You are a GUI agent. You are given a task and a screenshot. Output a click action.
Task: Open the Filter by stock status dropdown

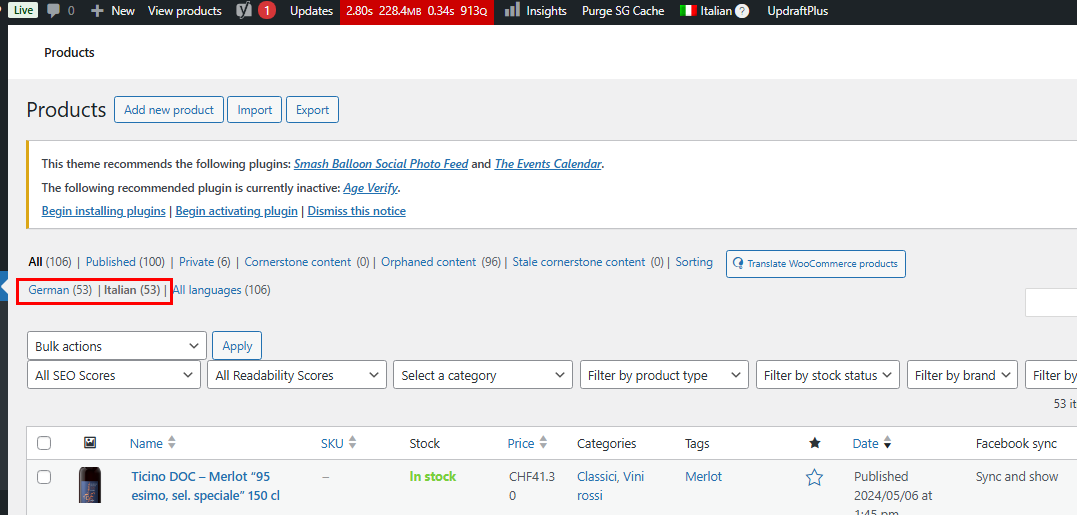828,375
